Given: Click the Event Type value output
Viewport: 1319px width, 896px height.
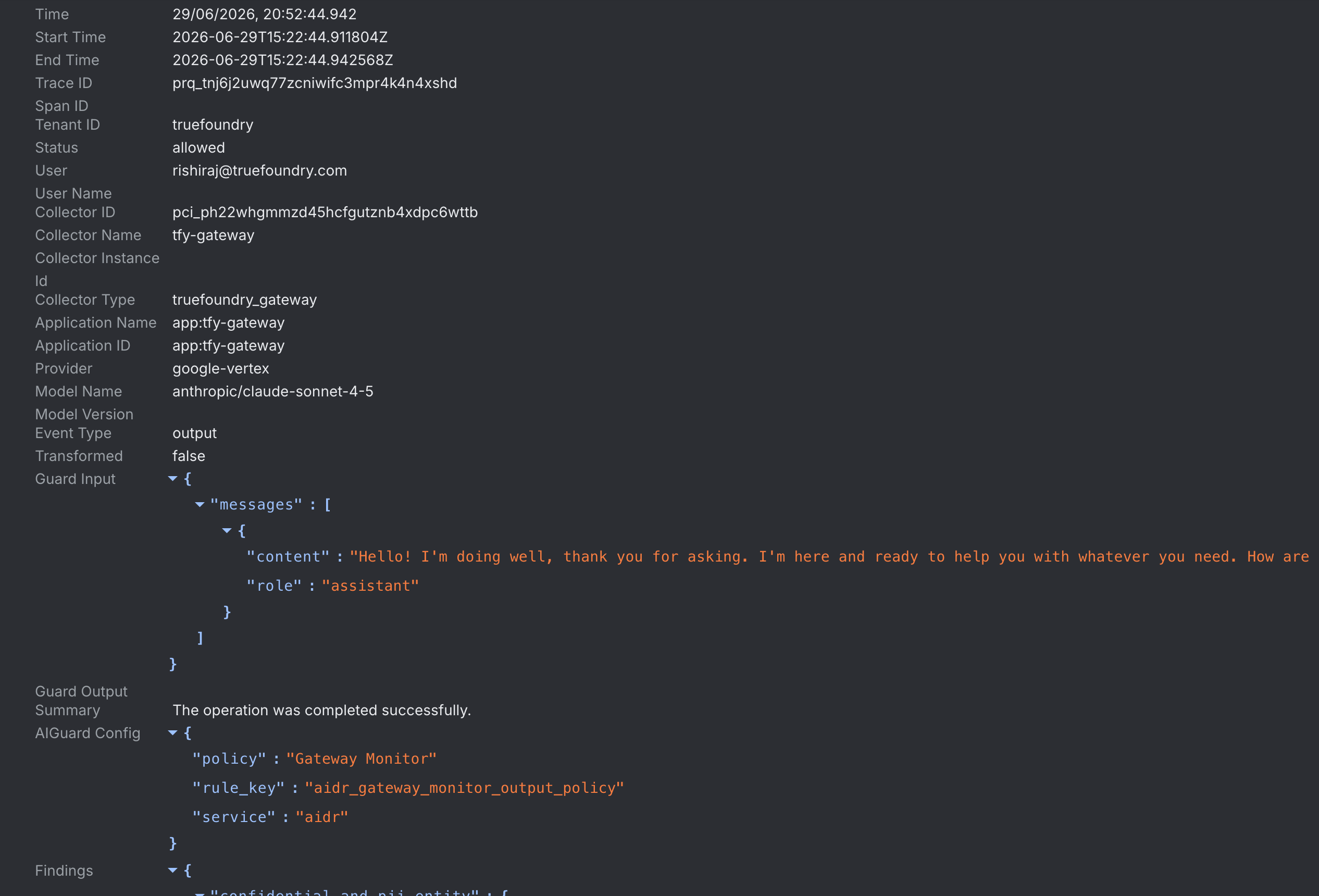Looking at the screenshot, I should (195, 433).
